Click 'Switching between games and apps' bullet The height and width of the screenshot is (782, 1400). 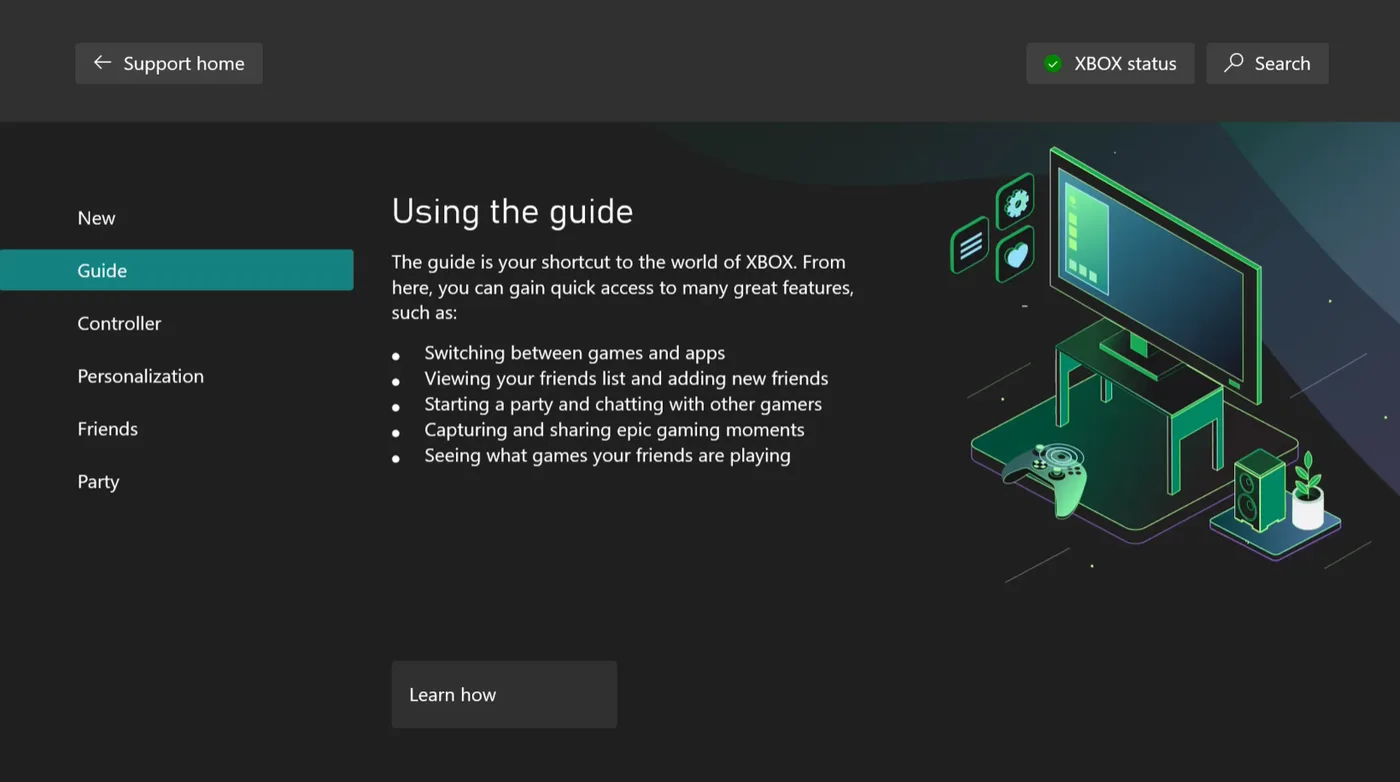574,353
